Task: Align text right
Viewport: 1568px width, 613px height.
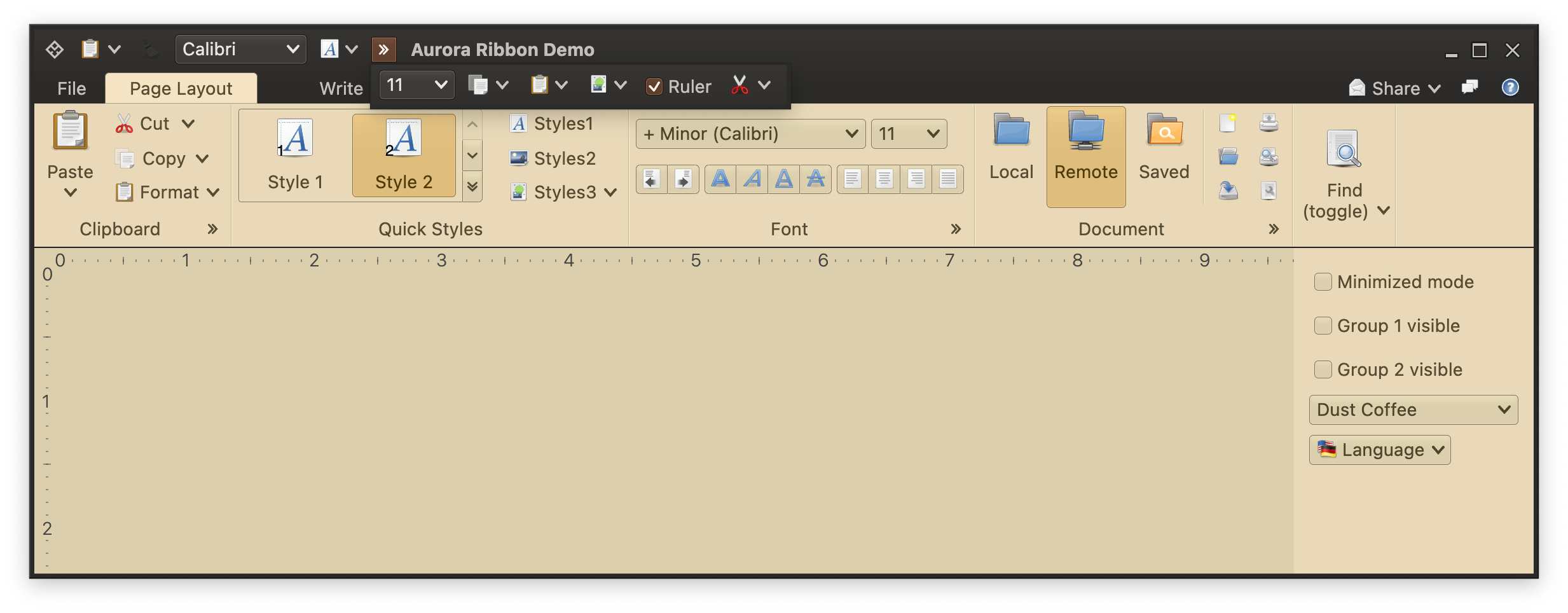Action: (916, 179)
